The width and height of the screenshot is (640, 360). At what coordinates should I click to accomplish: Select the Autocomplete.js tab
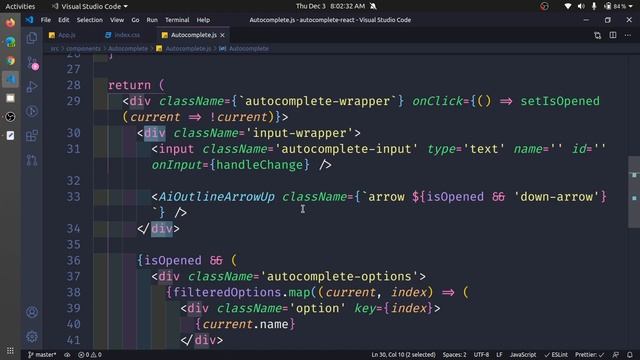pos(193,35)
